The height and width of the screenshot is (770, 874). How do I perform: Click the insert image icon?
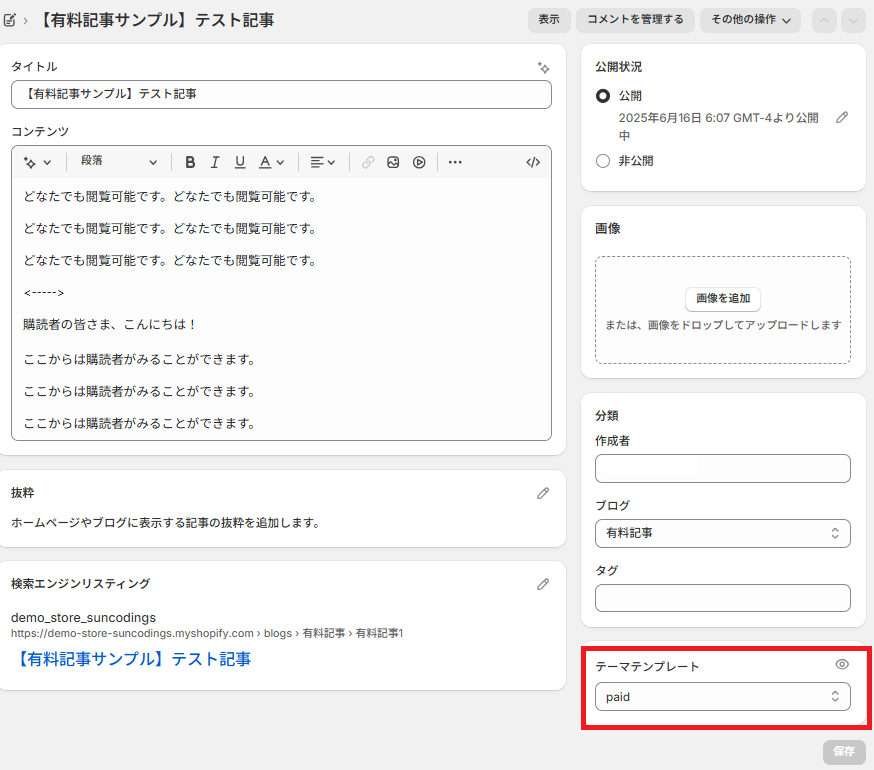[x=393, y=162]
